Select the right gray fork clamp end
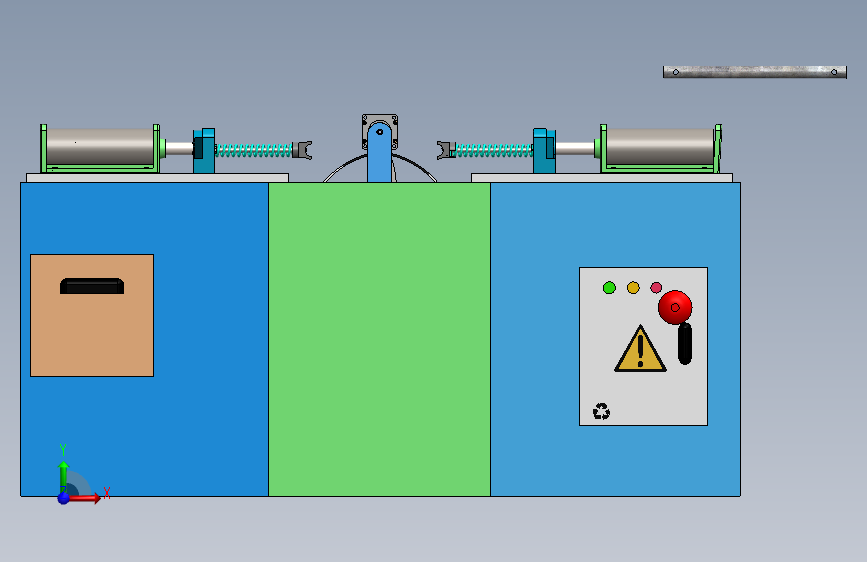867x562 pixels. pyautogui.click(x=446, y=150)
